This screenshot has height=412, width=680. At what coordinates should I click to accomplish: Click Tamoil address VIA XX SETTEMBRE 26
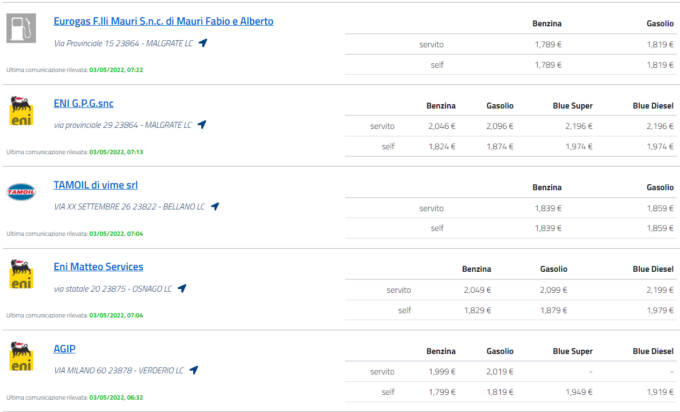128,207
